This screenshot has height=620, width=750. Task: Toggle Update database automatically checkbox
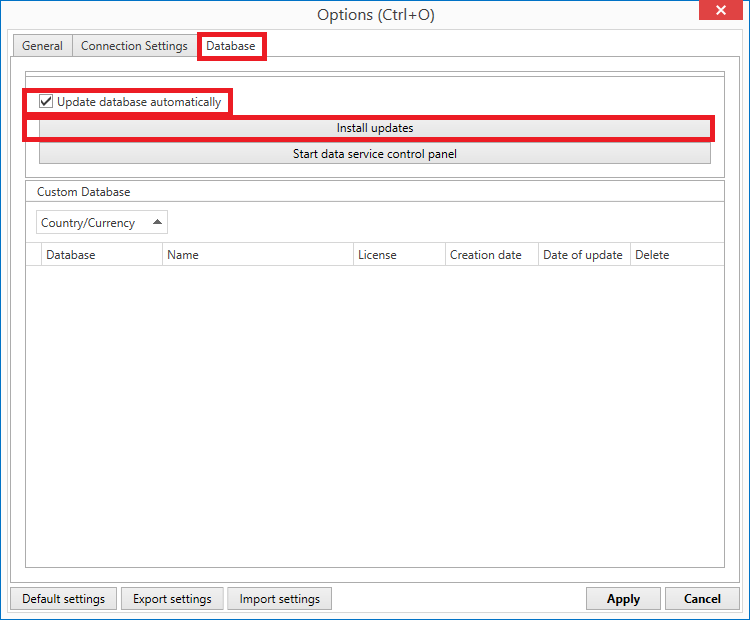click(46, 101)
